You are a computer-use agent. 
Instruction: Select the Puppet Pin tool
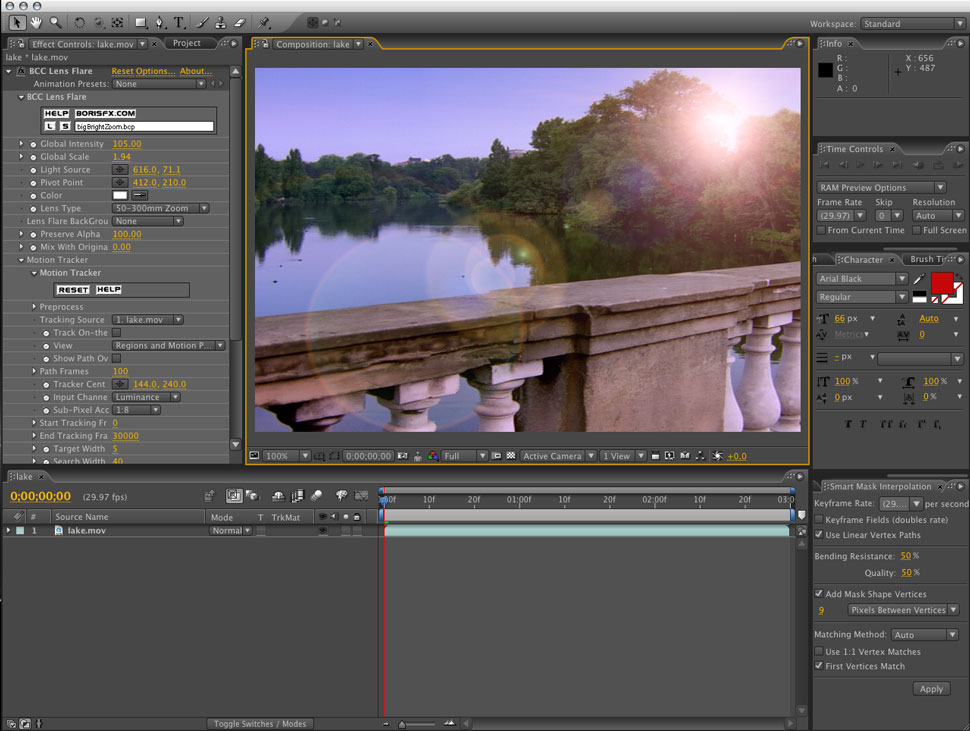point(264,22)
